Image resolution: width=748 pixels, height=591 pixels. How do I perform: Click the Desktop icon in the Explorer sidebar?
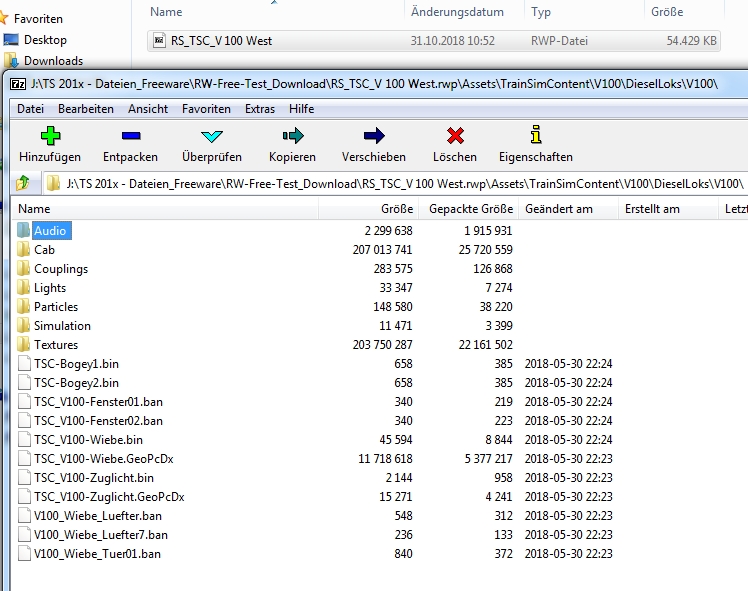tap(11, 40)
